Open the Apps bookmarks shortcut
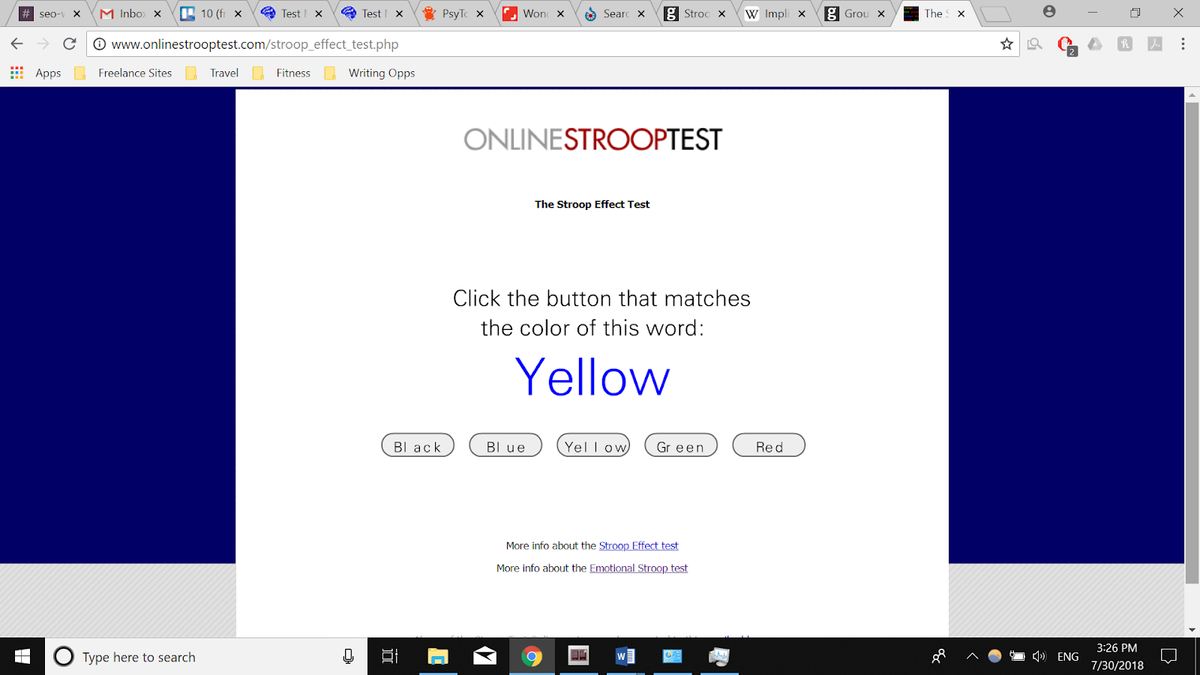 pyautogui.click(x=35, y=73)
